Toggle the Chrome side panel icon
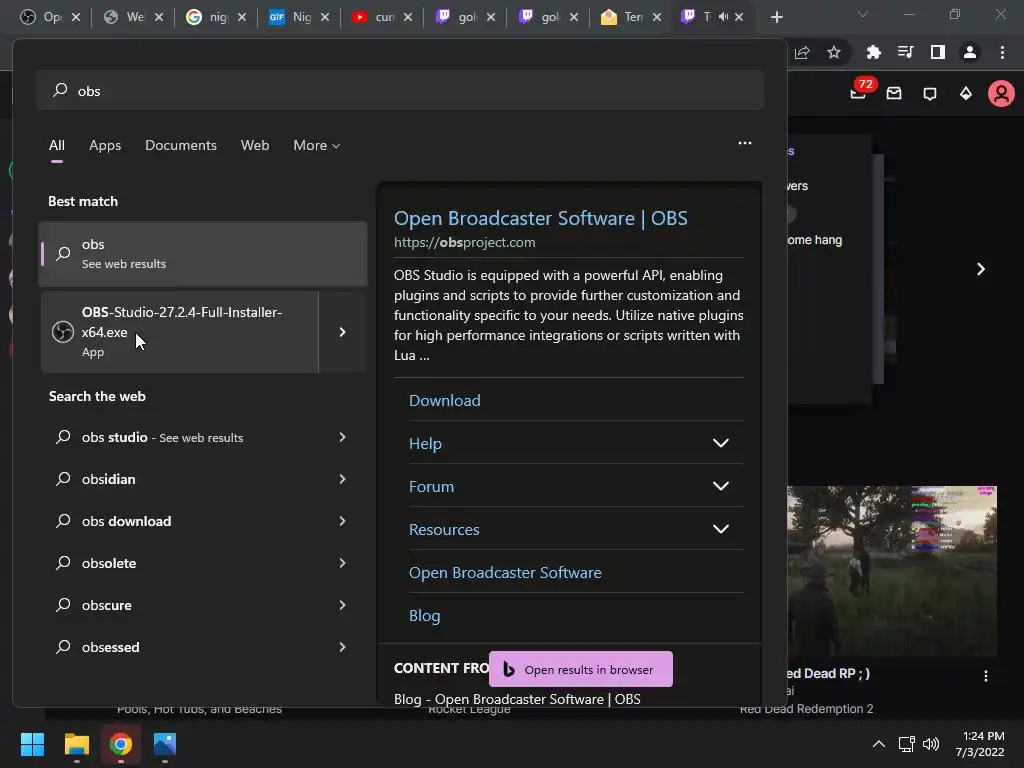 pyautogui.click(x=938, y=52)
